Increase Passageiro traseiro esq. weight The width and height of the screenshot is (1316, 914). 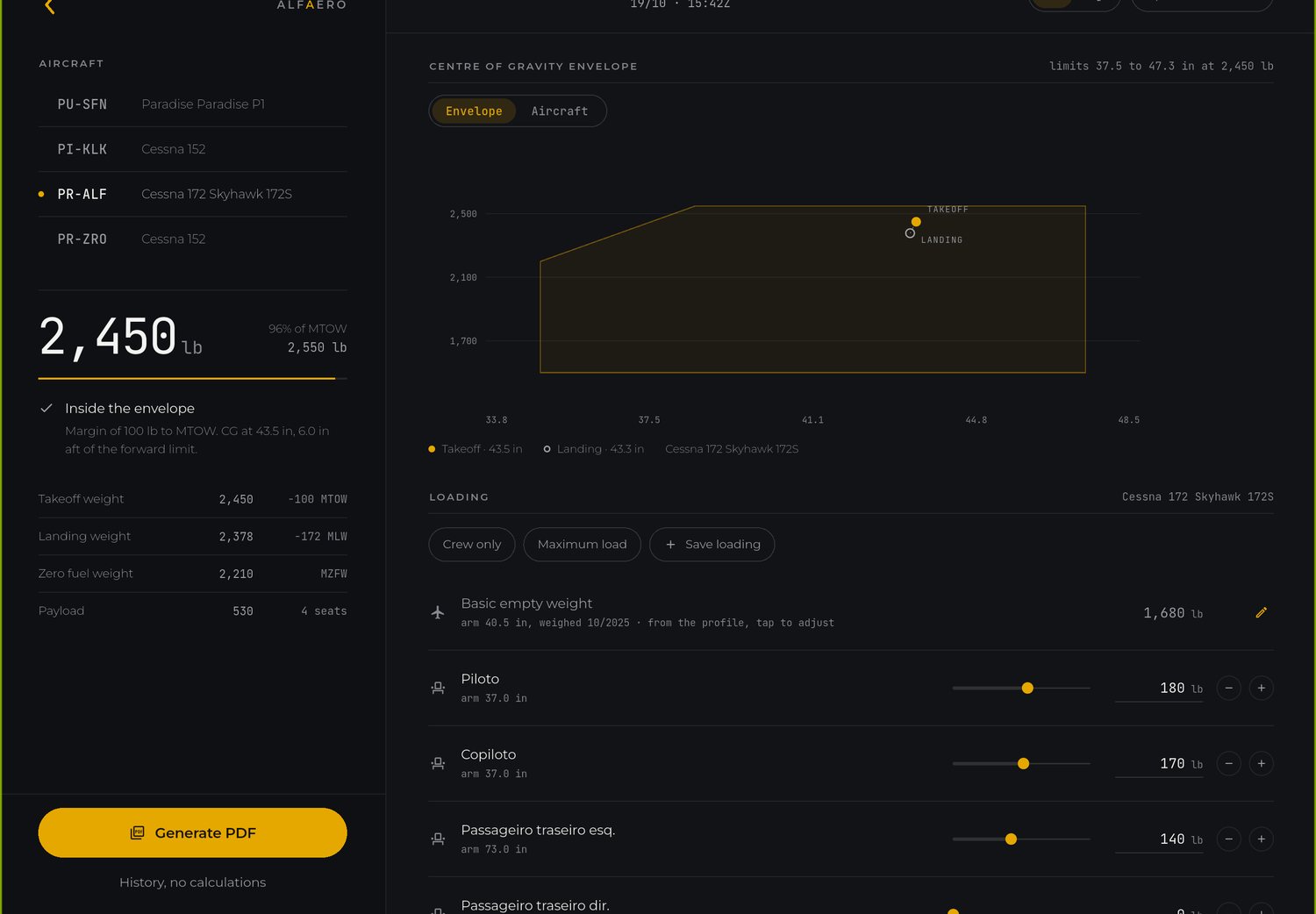click(1261, 839)
